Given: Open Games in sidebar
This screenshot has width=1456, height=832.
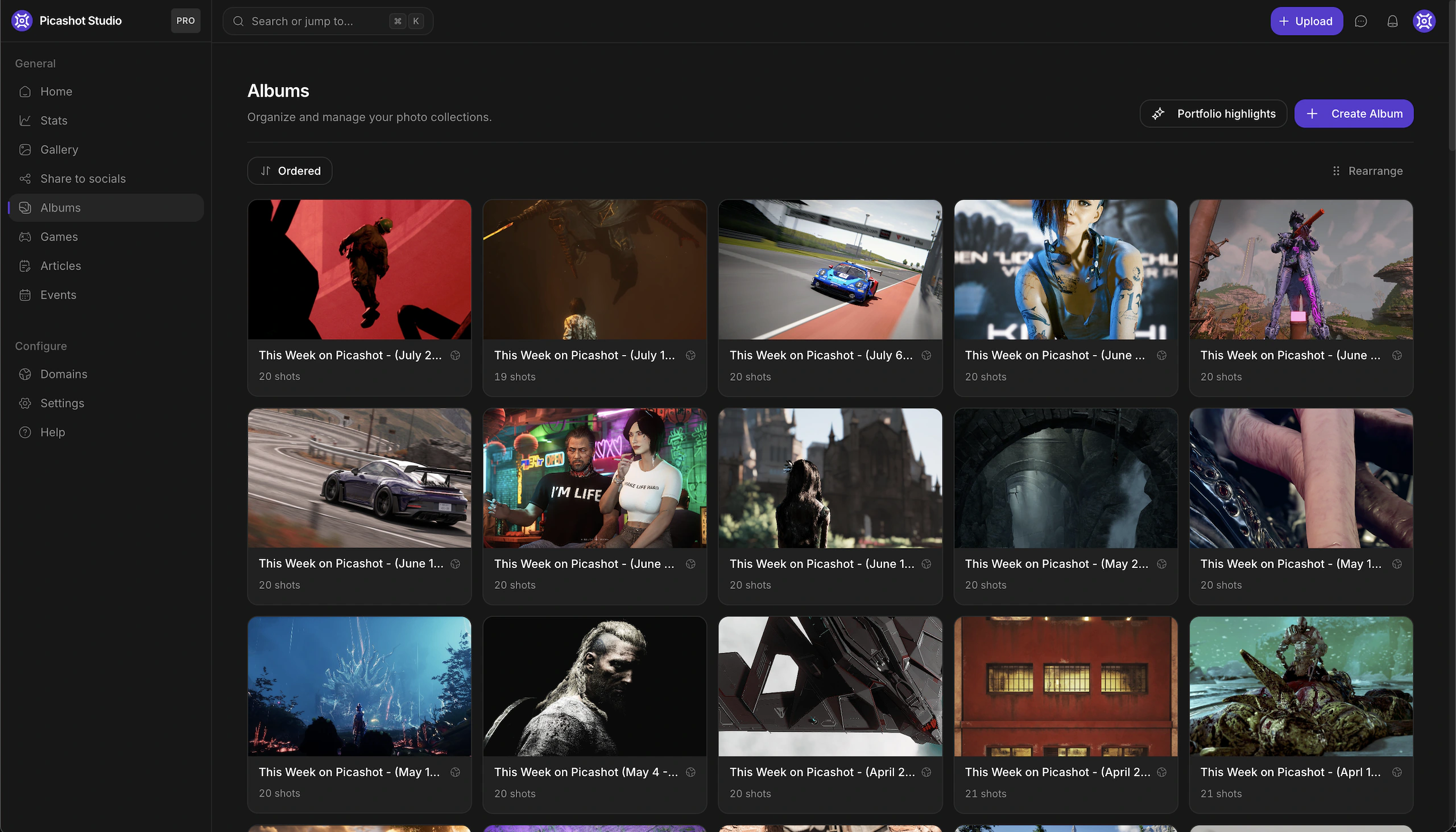Looking at the screenshot, I should pos(106,237).
